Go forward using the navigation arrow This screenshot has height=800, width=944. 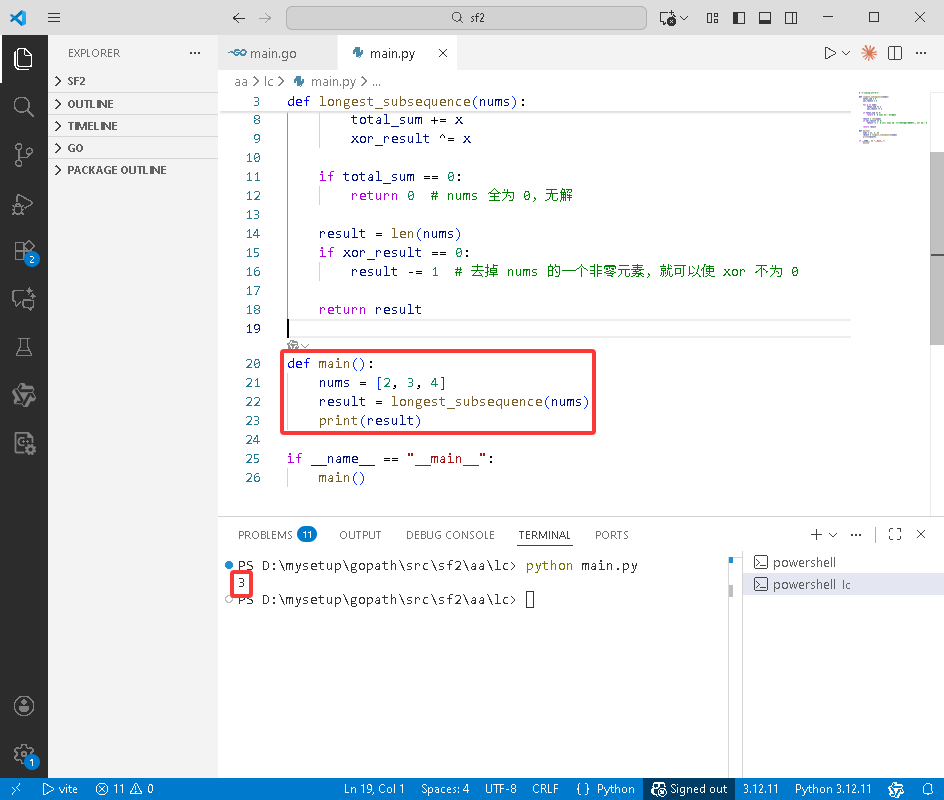[265, 18]
